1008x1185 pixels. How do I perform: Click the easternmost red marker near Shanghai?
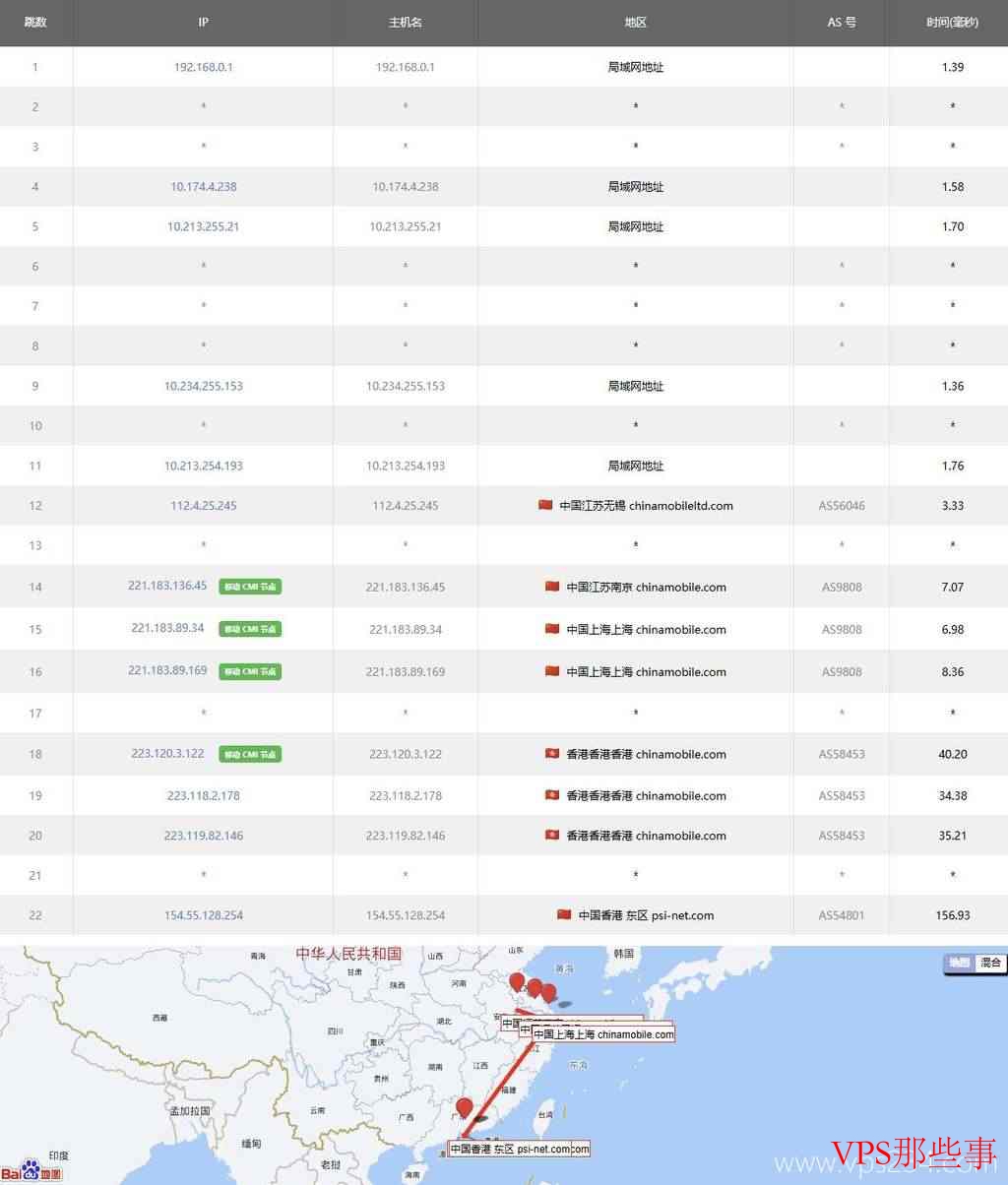(x=548, y=993)
